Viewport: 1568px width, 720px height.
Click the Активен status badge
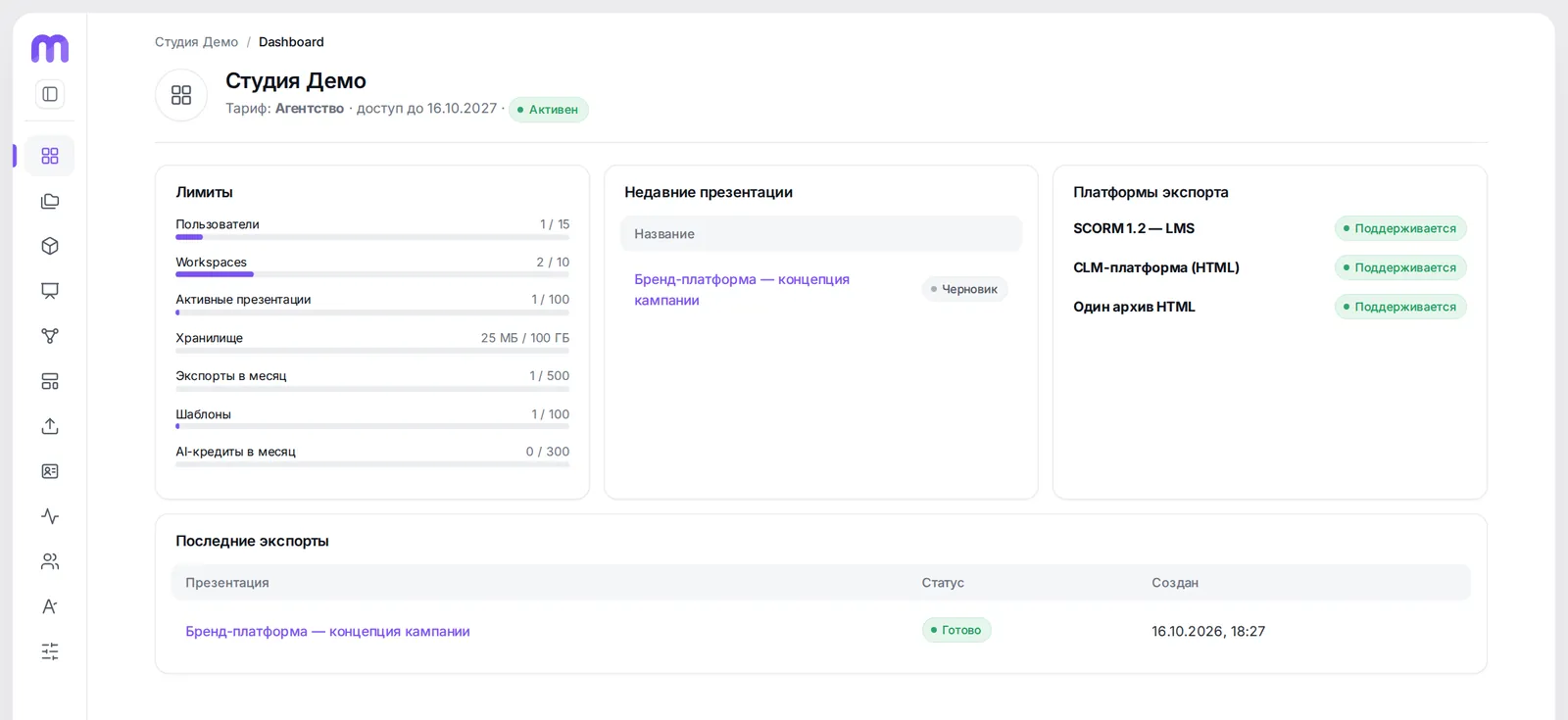549,110
